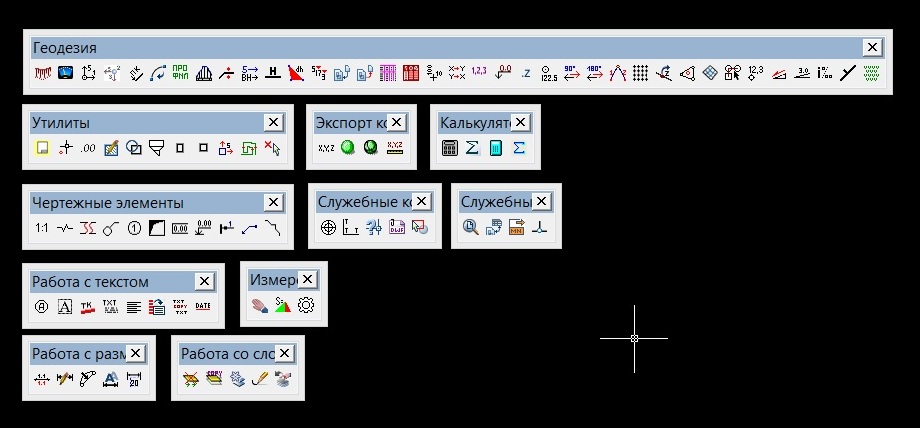Click the framed letter A text icon

coord(64,306)
